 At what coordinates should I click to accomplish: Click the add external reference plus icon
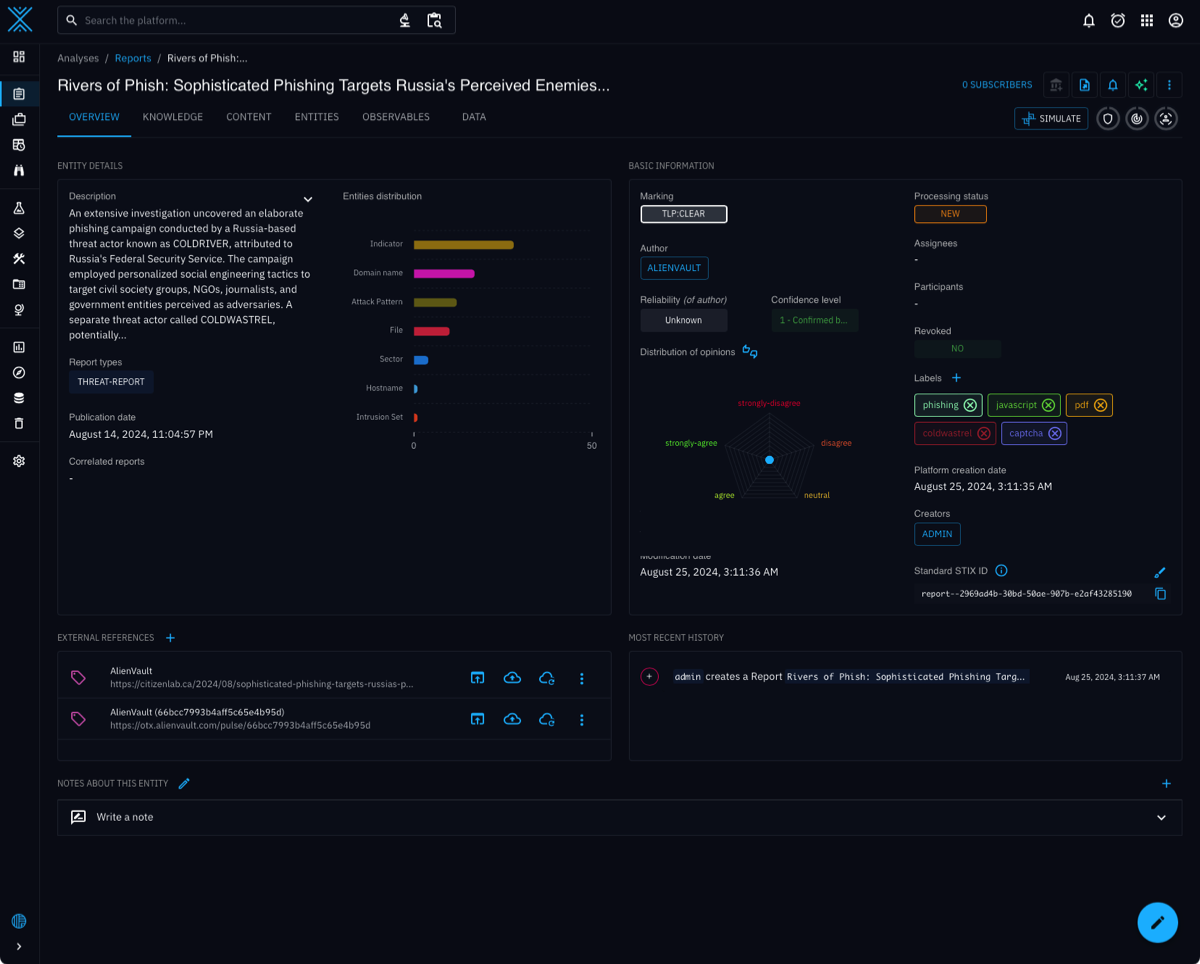point(170,638)
